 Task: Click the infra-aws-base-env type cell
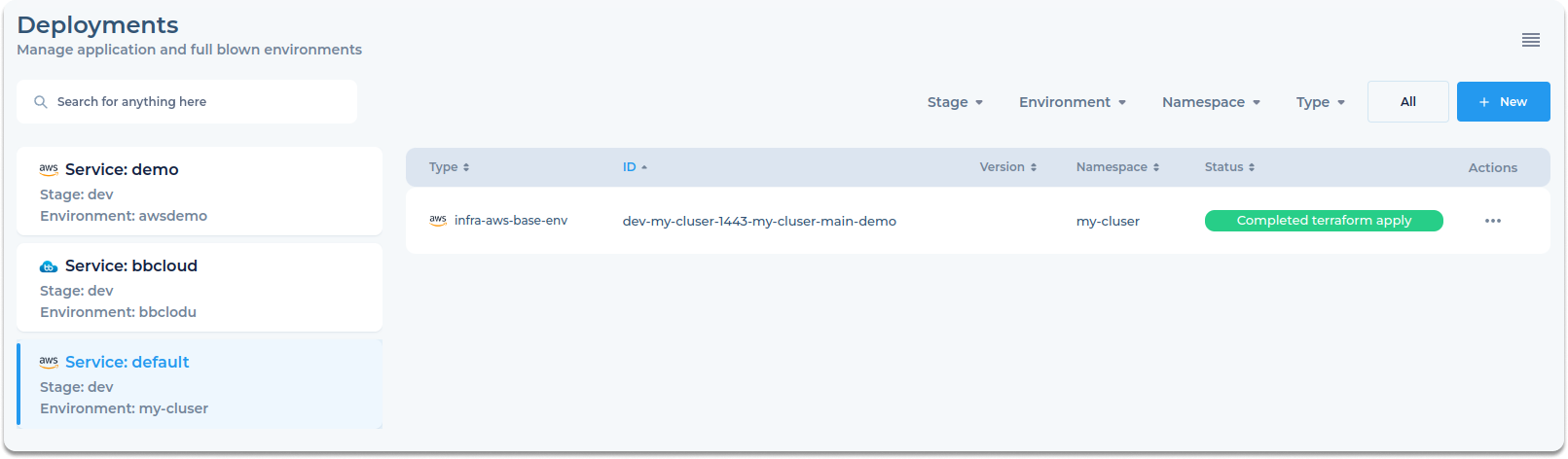[x=511, y=221]
